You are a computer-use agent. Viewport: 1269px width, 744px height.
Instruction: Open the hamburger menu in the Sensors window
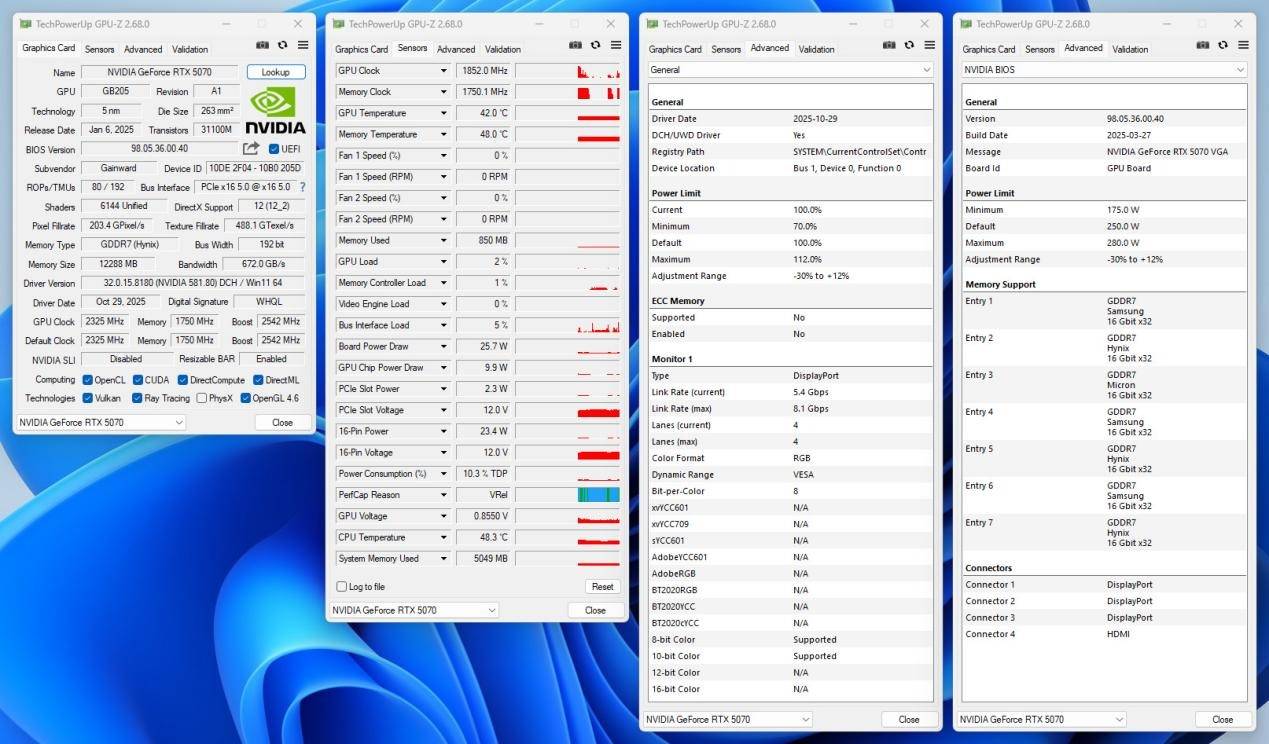[616, 45]
